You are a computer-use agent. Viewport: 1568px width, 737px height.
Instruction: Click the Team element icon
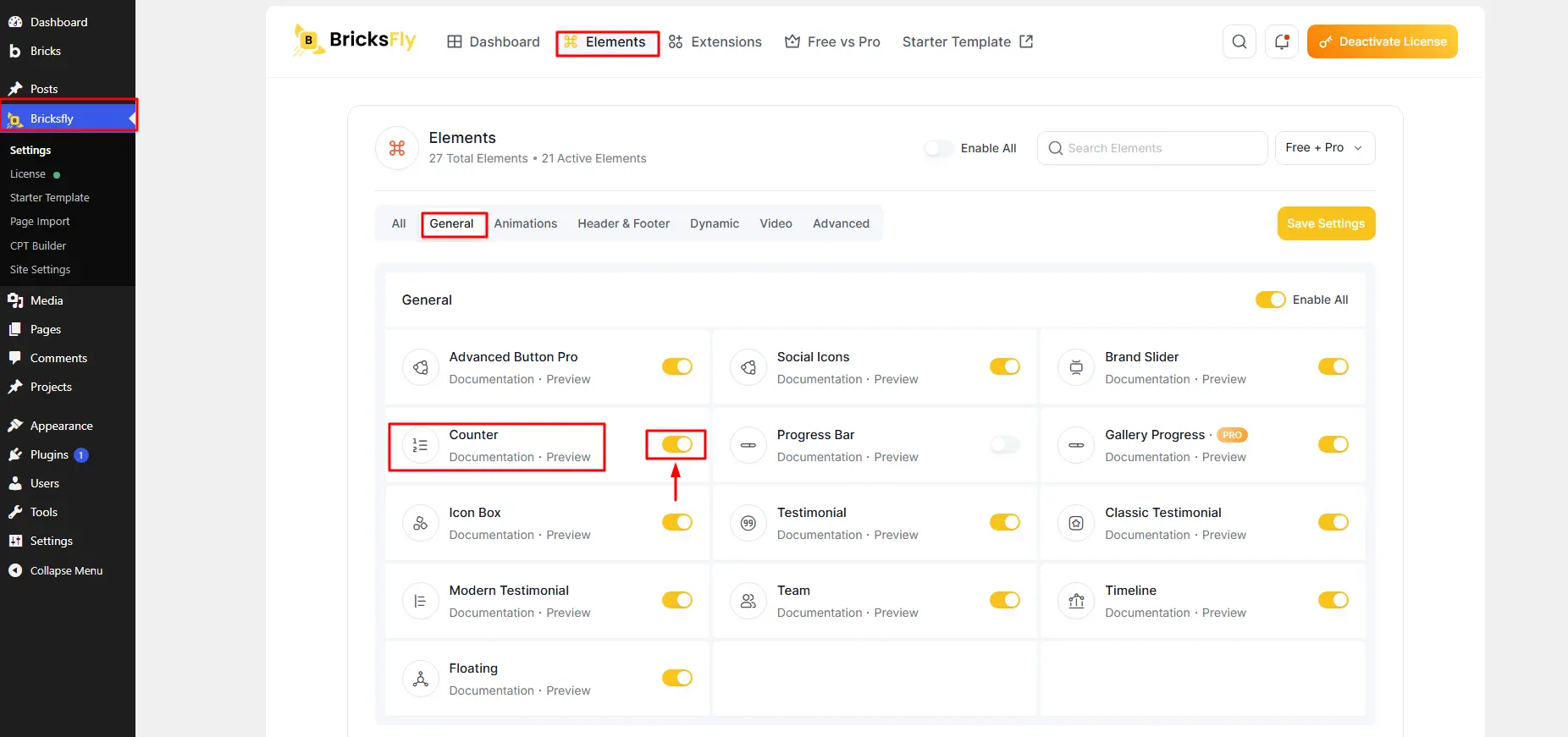[x=748, y=601]
